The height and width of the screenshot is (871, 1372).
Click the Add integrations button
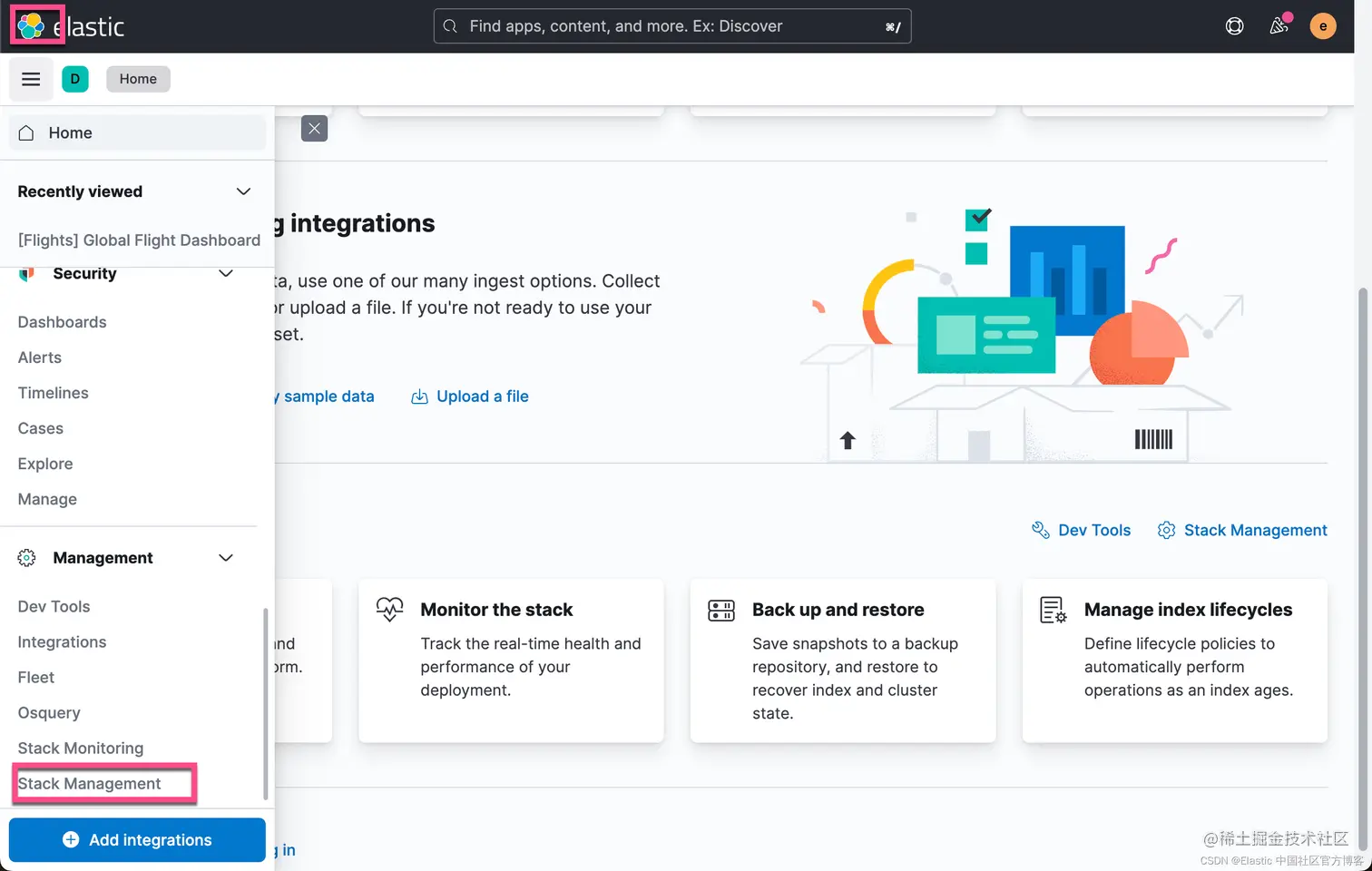point(137,840)
